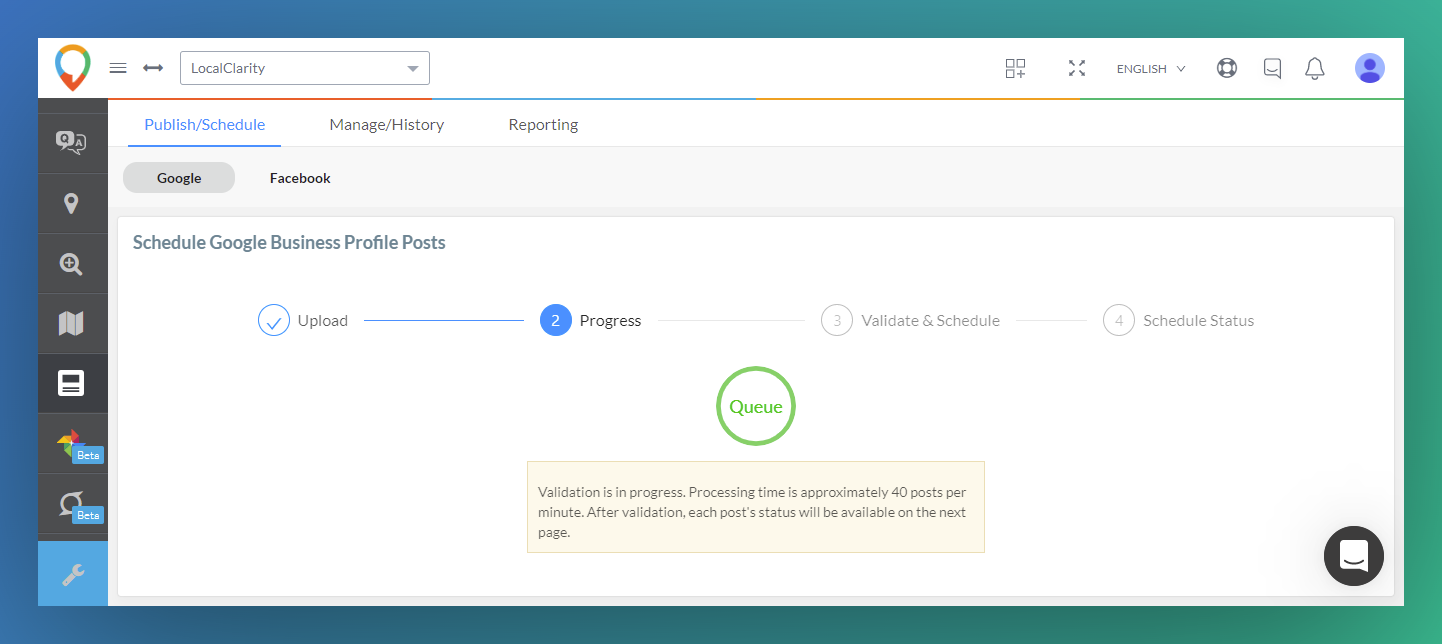Screen dimensions: 1442x644
Task: Click the Schedule Google Business Profile Posts heading
Action: point(289,242)
